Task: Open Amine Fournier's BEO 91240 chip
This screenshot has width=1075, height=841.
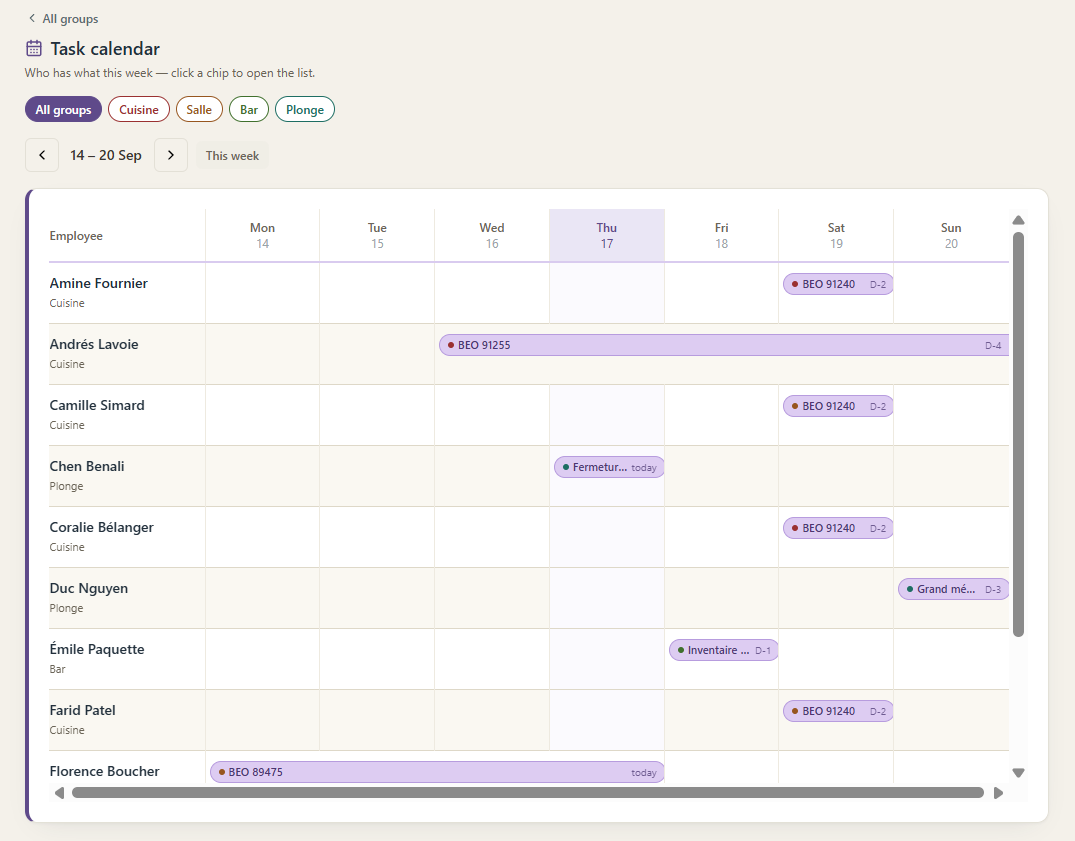Action: tap(838, 284)
